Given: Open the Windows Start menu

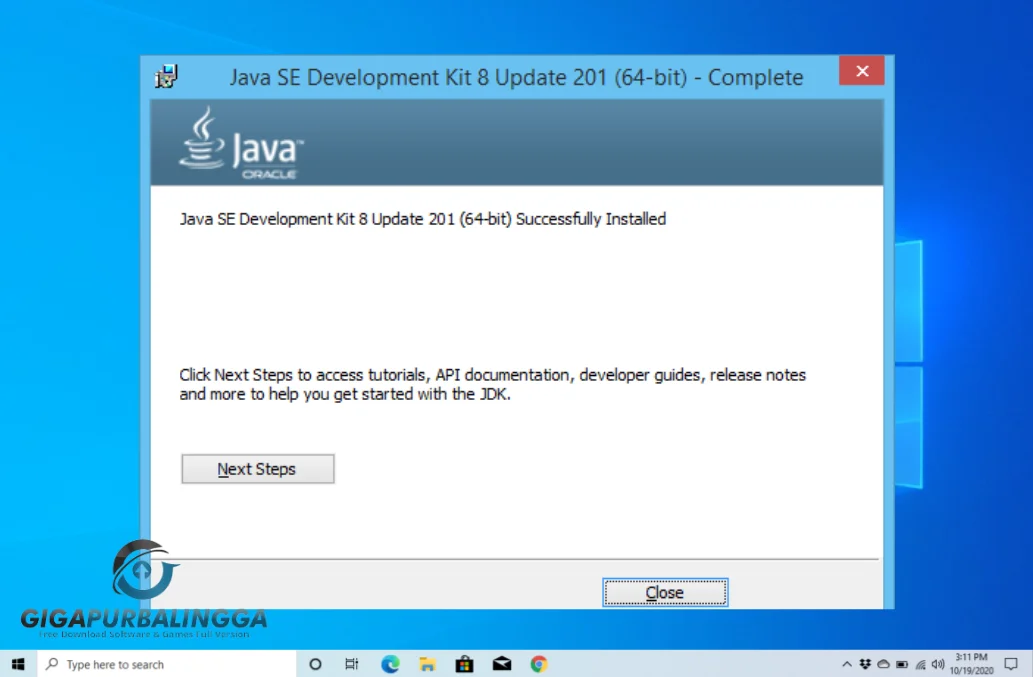Looking at the screenshot, I should pyautogui.click(x=18, y=663).
